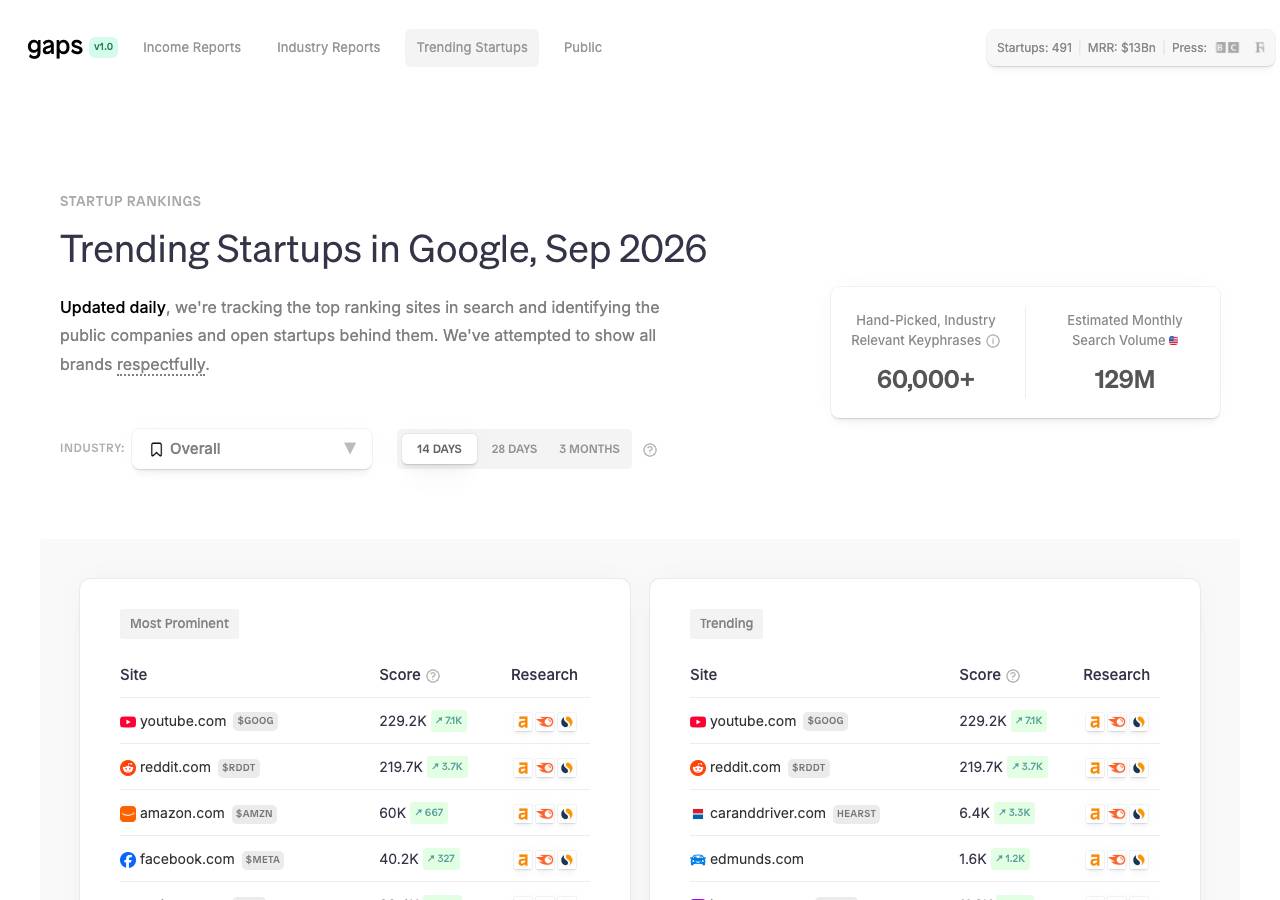
Task: Click the $META ticker badge
Action: (263, 860)
